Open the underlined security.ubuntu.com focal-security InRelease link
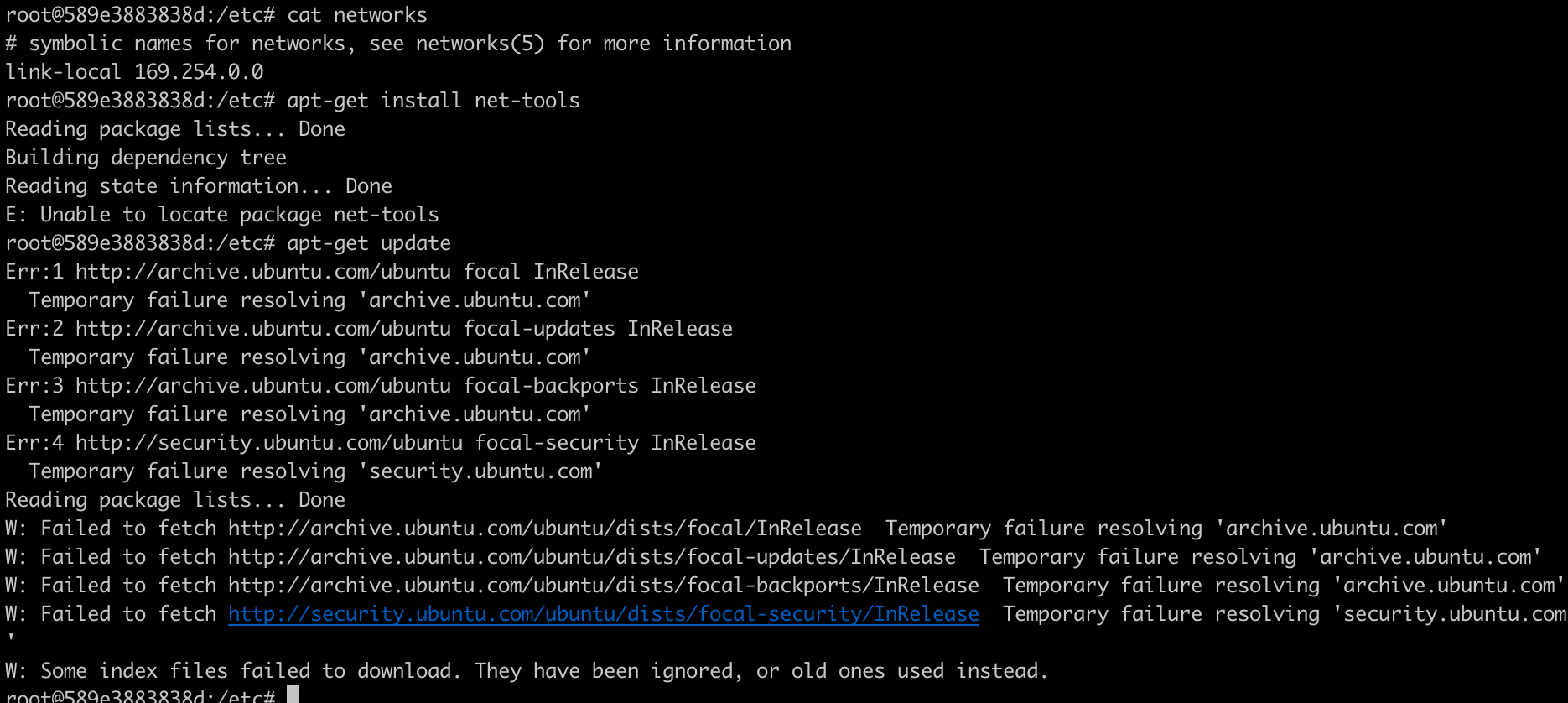The height and width of the screenshot is (703, 1568). [604, 614]
